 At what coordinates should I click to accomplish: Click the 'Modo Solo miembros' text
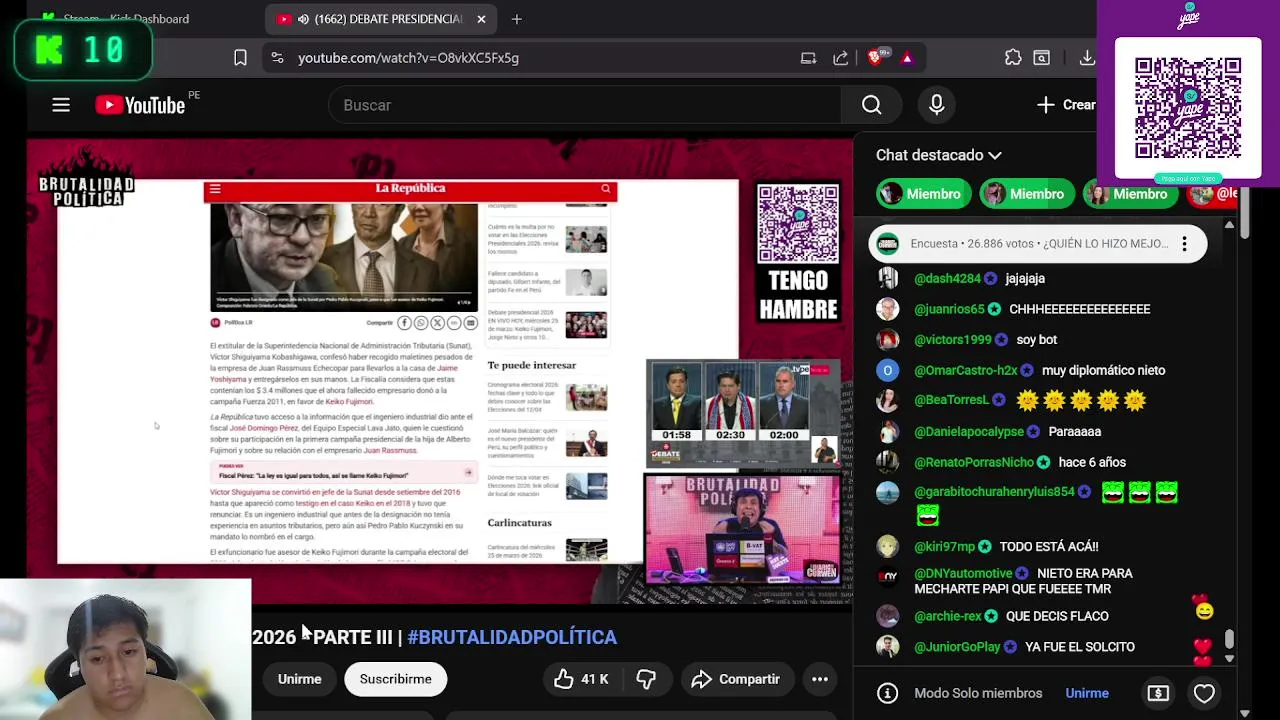coord(978,693)
